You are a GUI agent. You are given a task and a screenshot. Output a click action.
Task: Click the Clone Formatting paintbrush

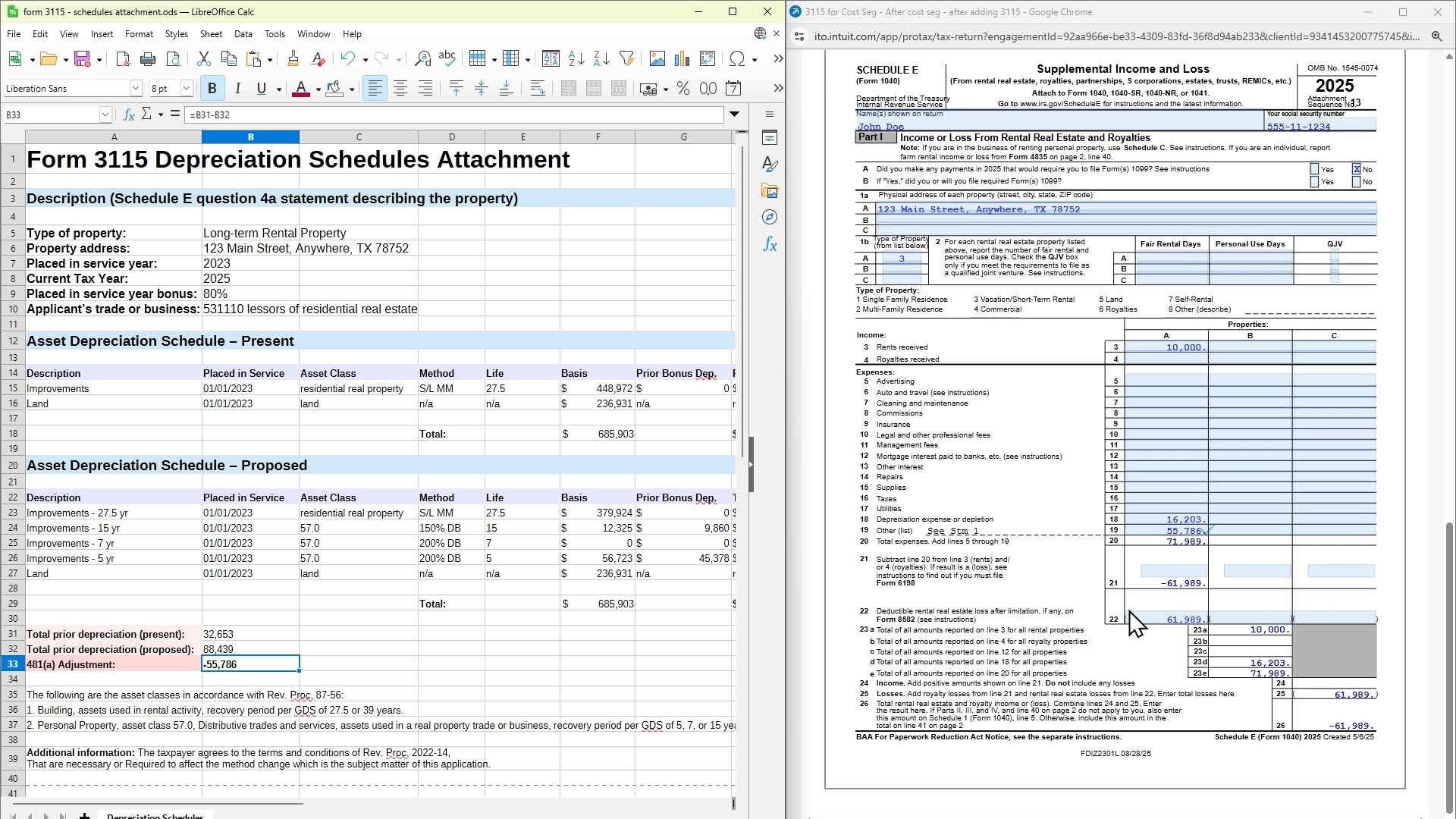pyautogui.click(x=293, y=59)
